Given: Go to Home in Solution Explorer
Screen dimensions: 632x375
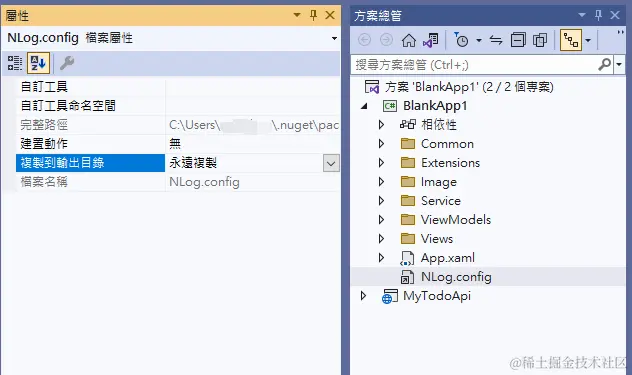Looking at the screenshot, I should click(408, 40).
